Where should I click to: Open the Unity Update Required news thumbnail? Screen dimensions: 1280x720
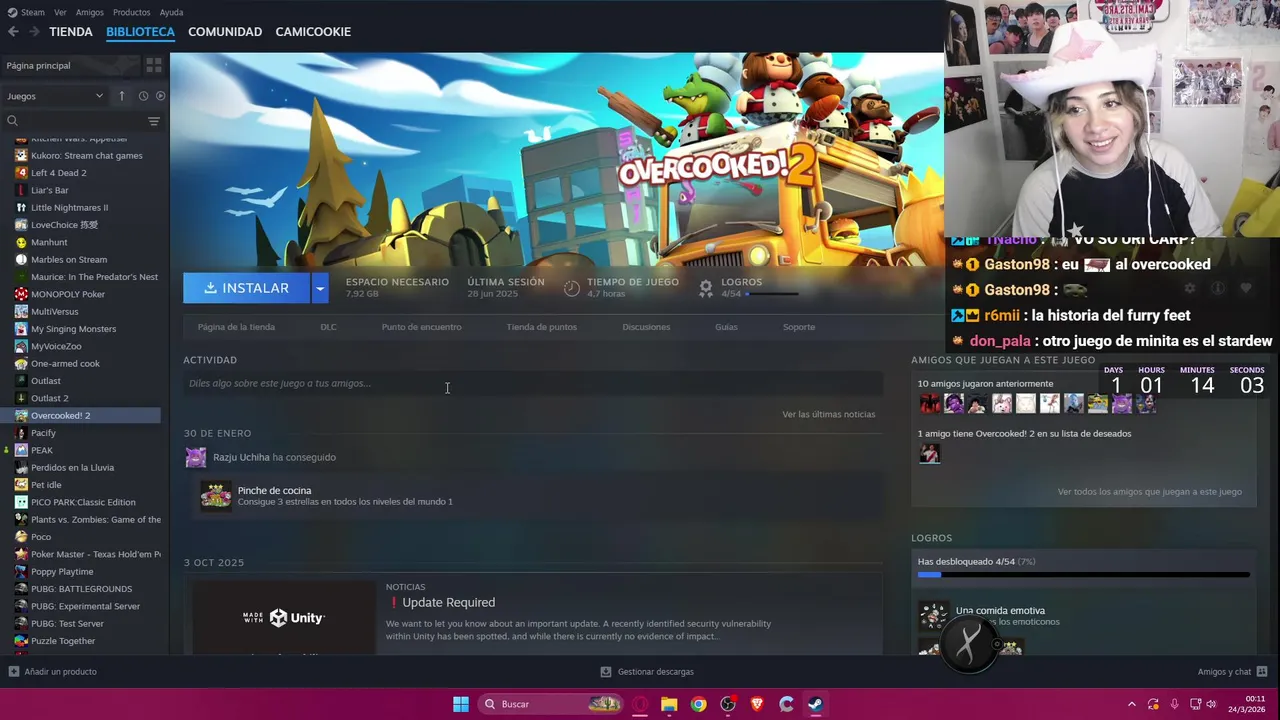pos(284,618)
